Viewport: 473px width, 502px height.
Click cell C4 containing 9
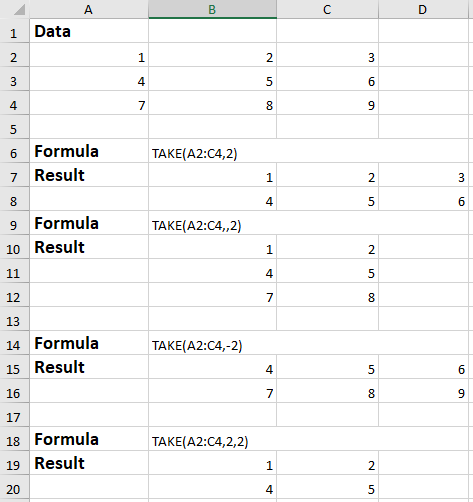327,103
